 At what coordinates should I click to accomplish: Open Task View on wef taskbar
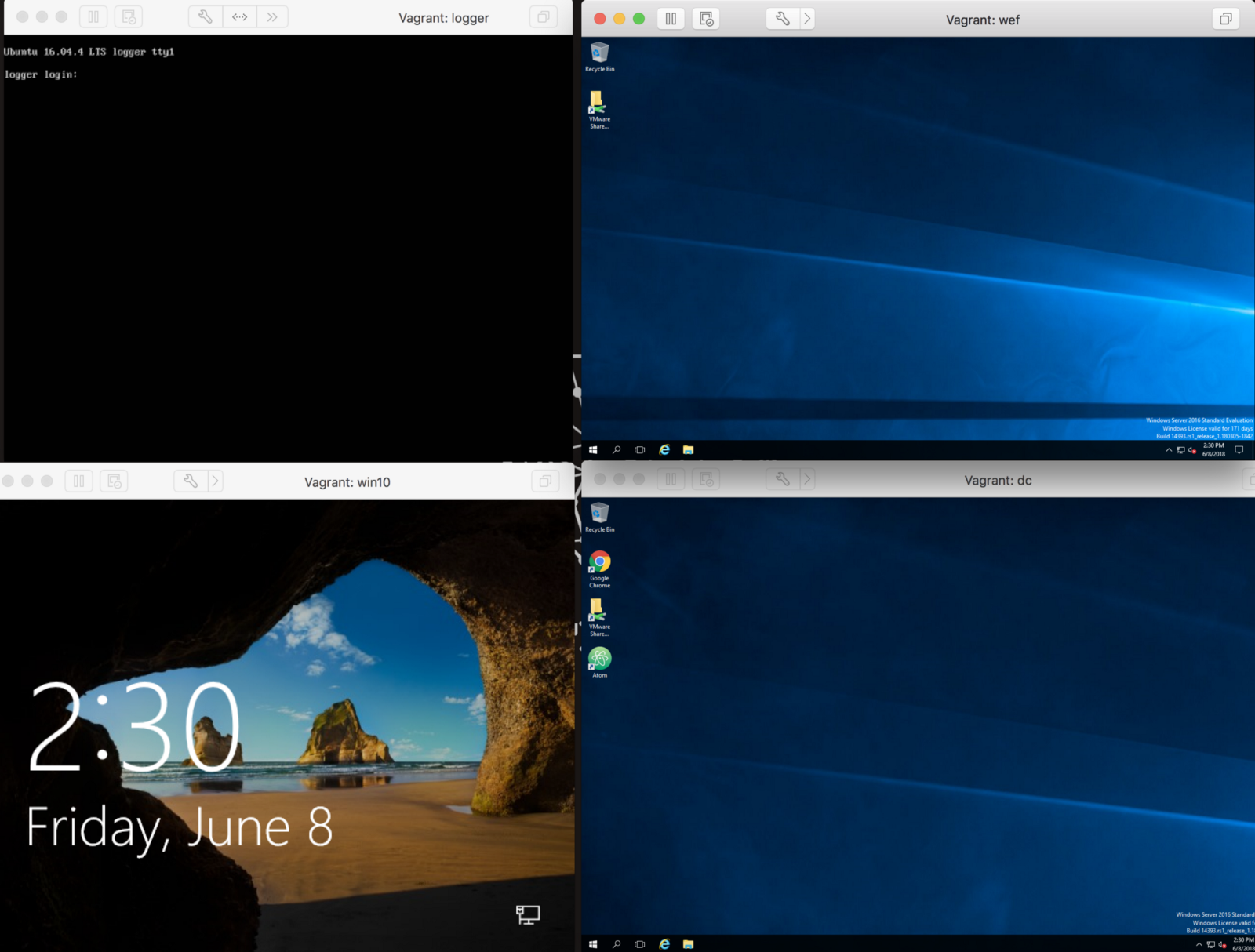point(640,450)
